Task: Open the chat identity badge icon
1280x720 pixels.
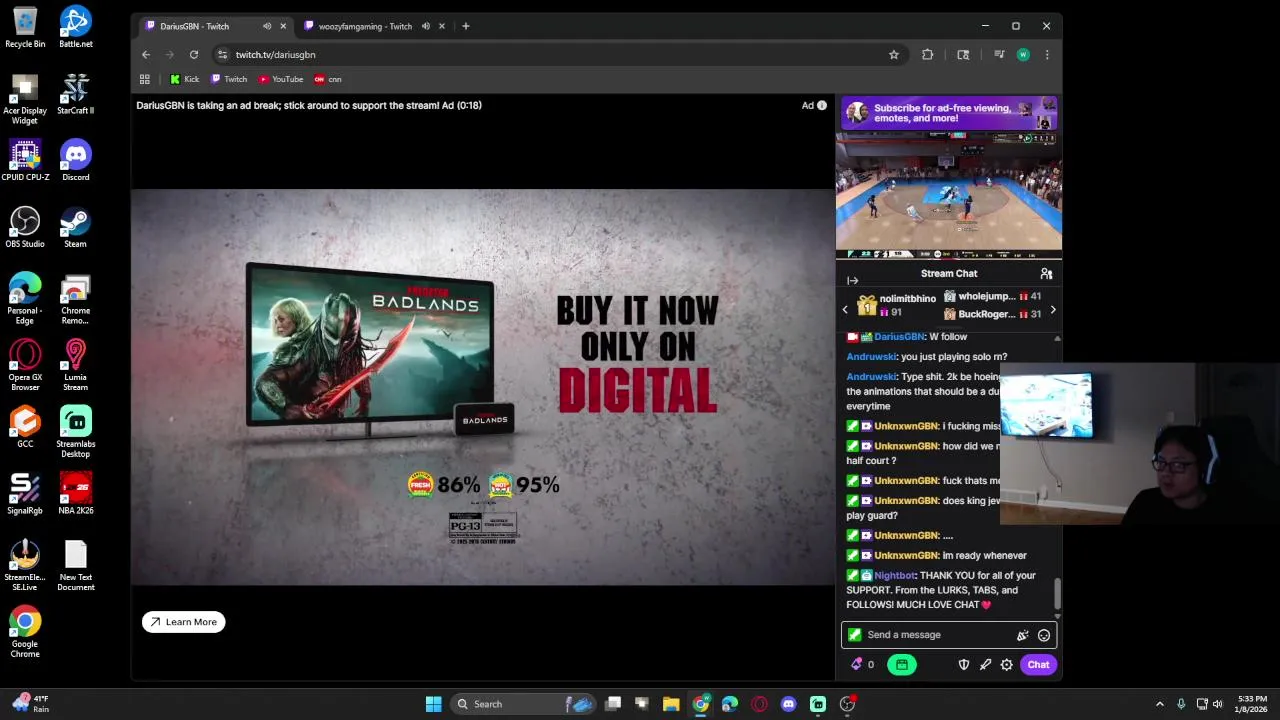Action: click(x=855, y=635)
